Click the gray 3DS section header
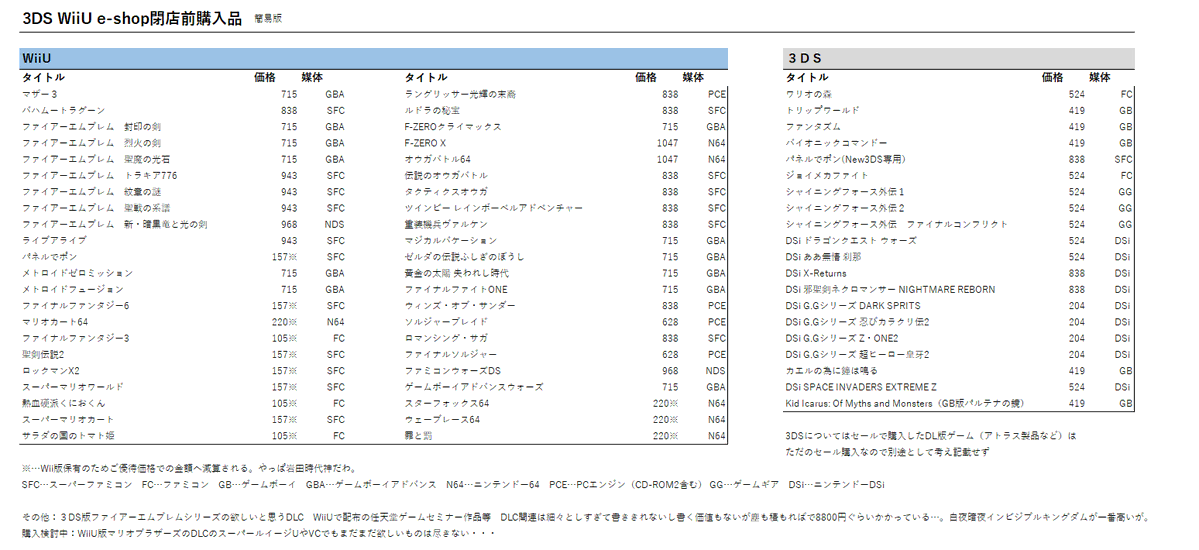Screen dimensions: 1199x550 coord(959,59)
